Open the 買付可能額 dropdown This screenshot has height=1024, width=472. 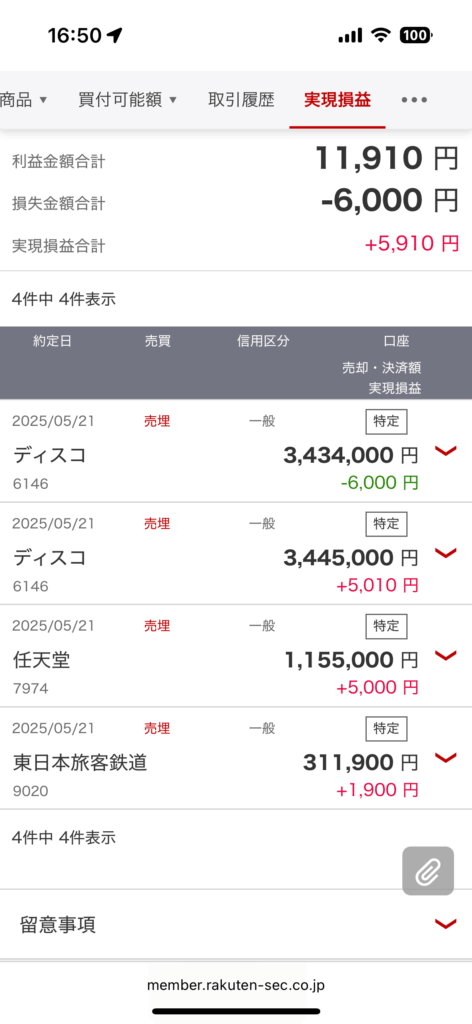point(127,100)
